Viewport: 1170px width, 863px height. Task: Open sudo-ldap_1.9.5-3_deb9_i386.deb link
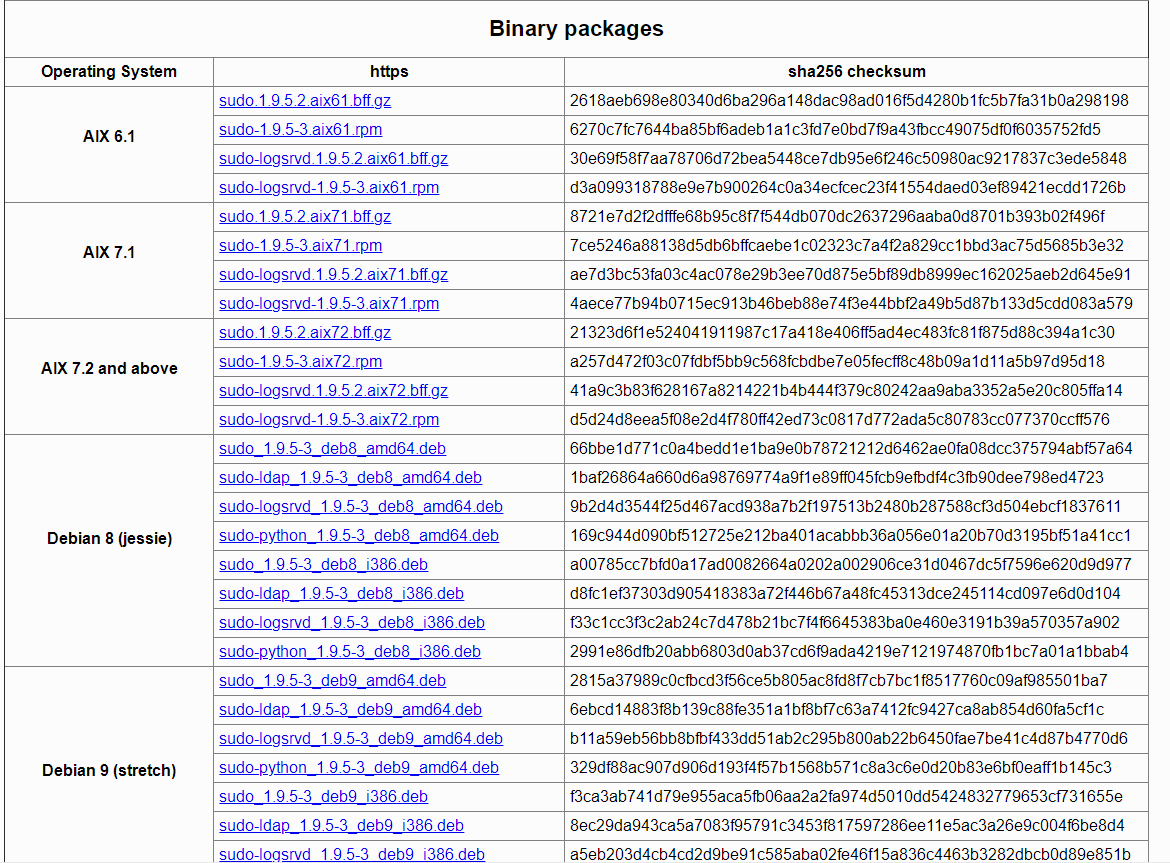[341, 826]
